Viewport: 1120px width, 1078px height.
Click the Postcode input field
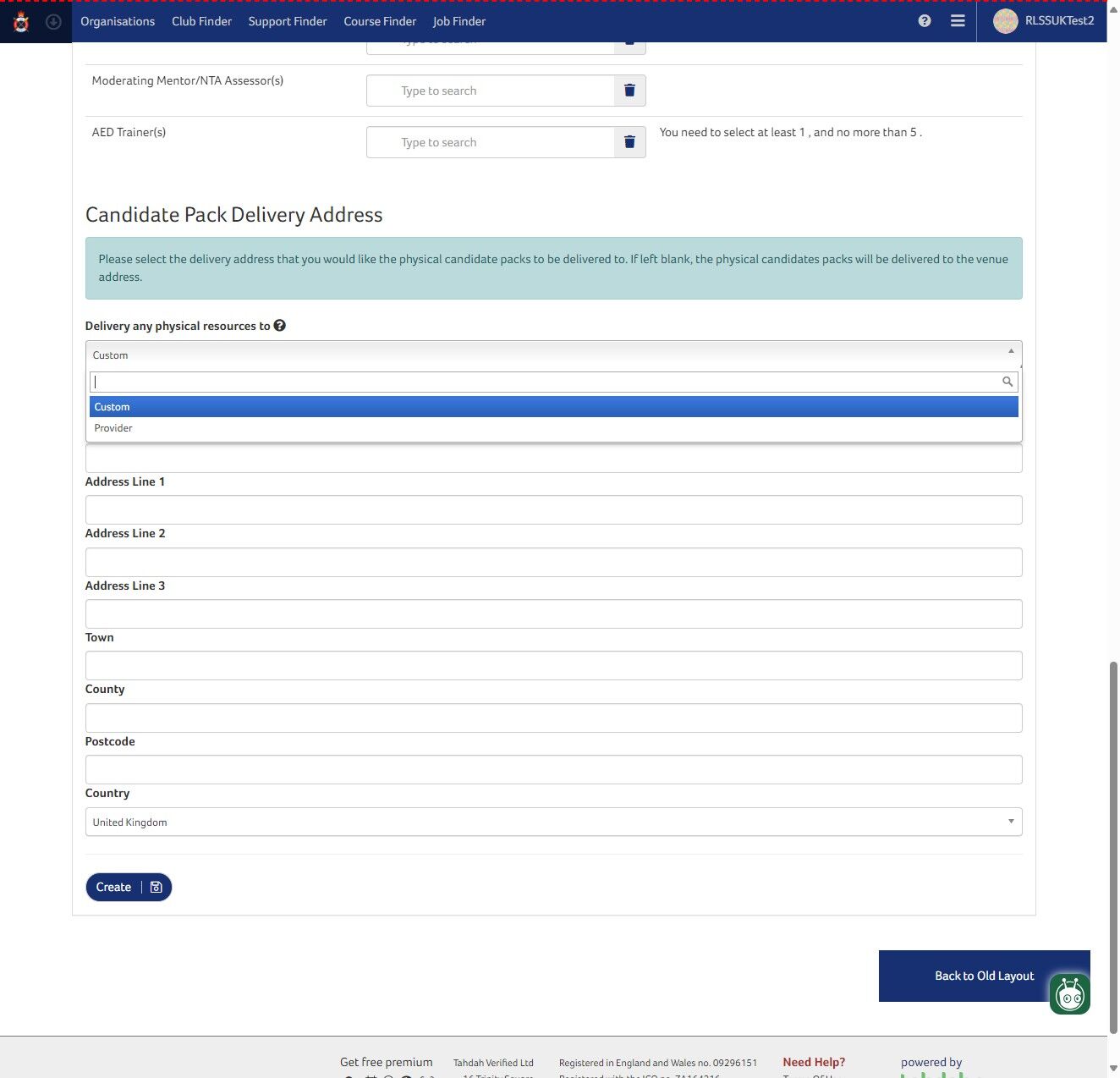pos(553,769)
